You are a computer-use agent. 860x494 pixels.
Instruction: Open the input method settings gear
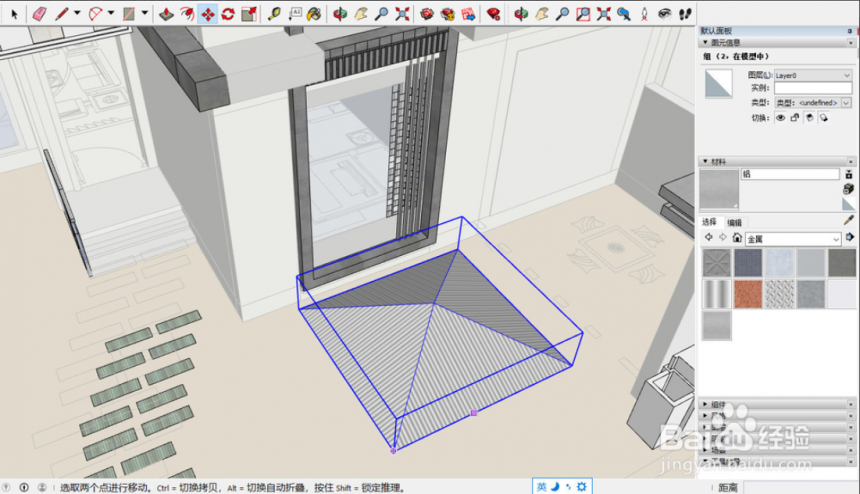(582, 486)
